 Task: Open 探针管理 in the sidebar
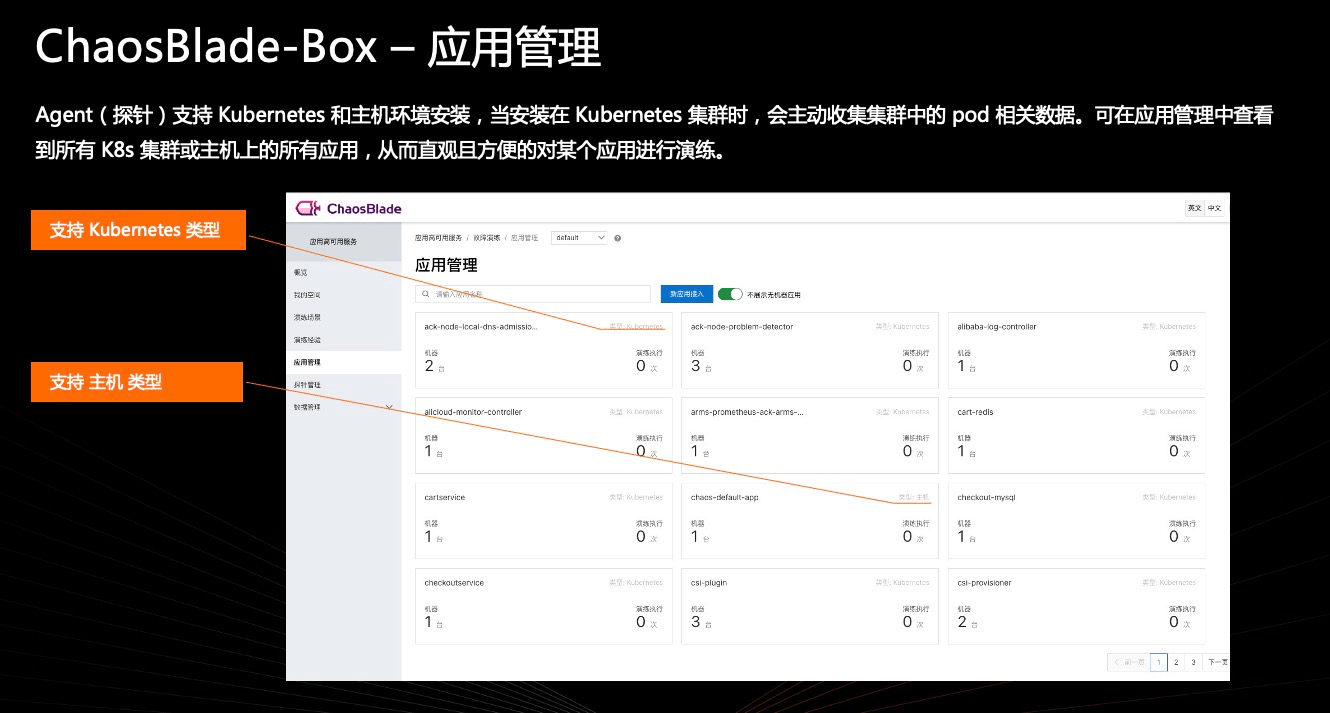click(307, 385)
